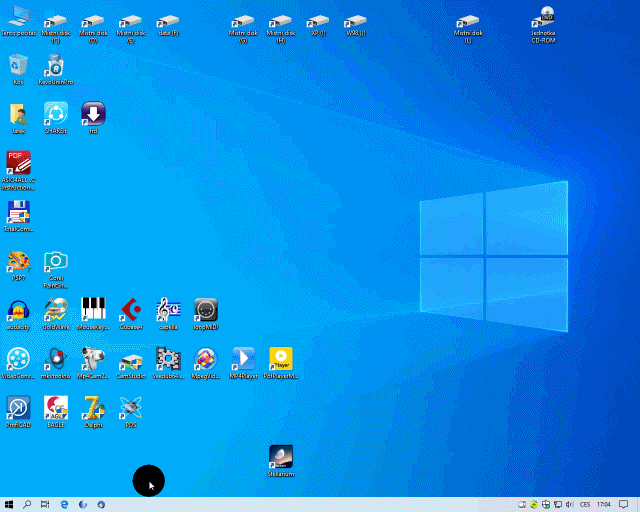Click the SHAREit shortcut
The height and width of the screenshot is (512, 640).
pyautogui.click(x=56, y=118)
